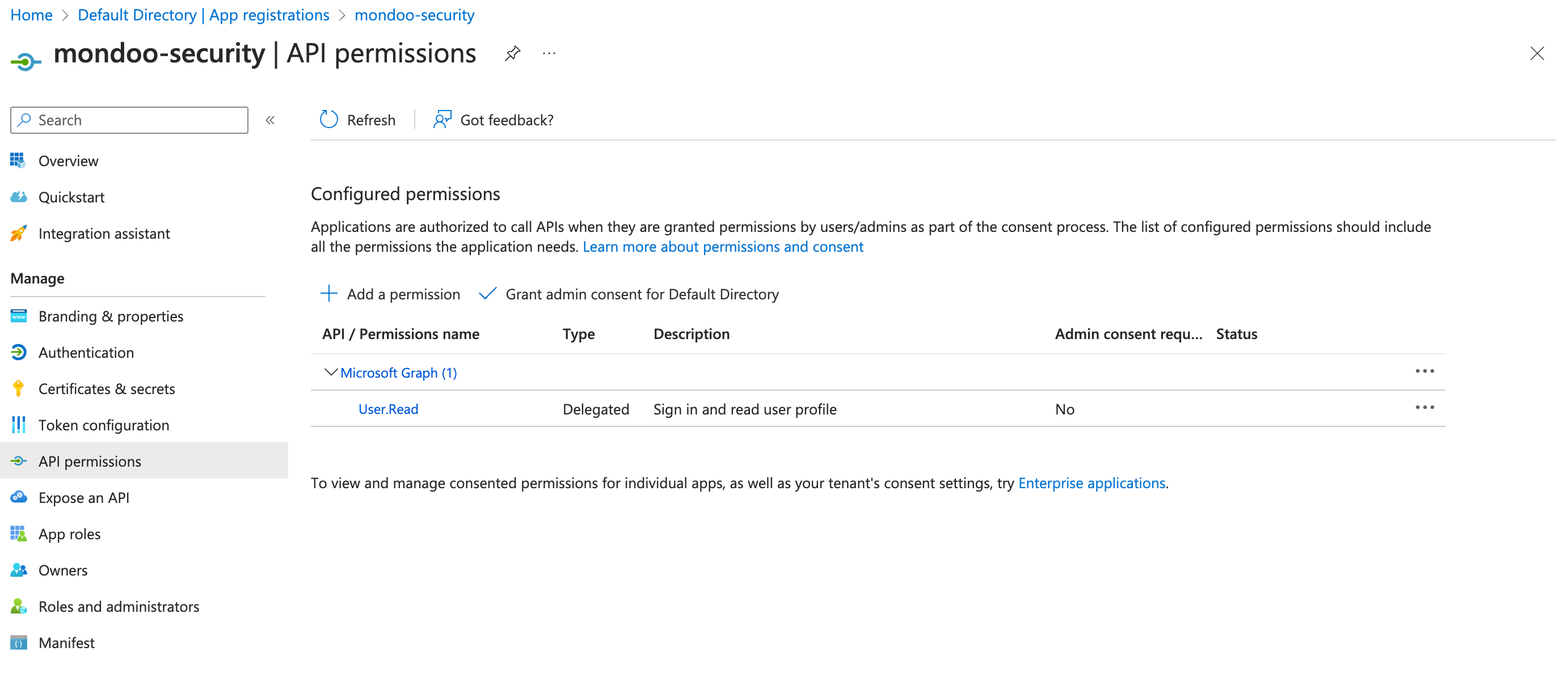Select the Owners people icon
The image size is (1568, 677).
point(18,570)
